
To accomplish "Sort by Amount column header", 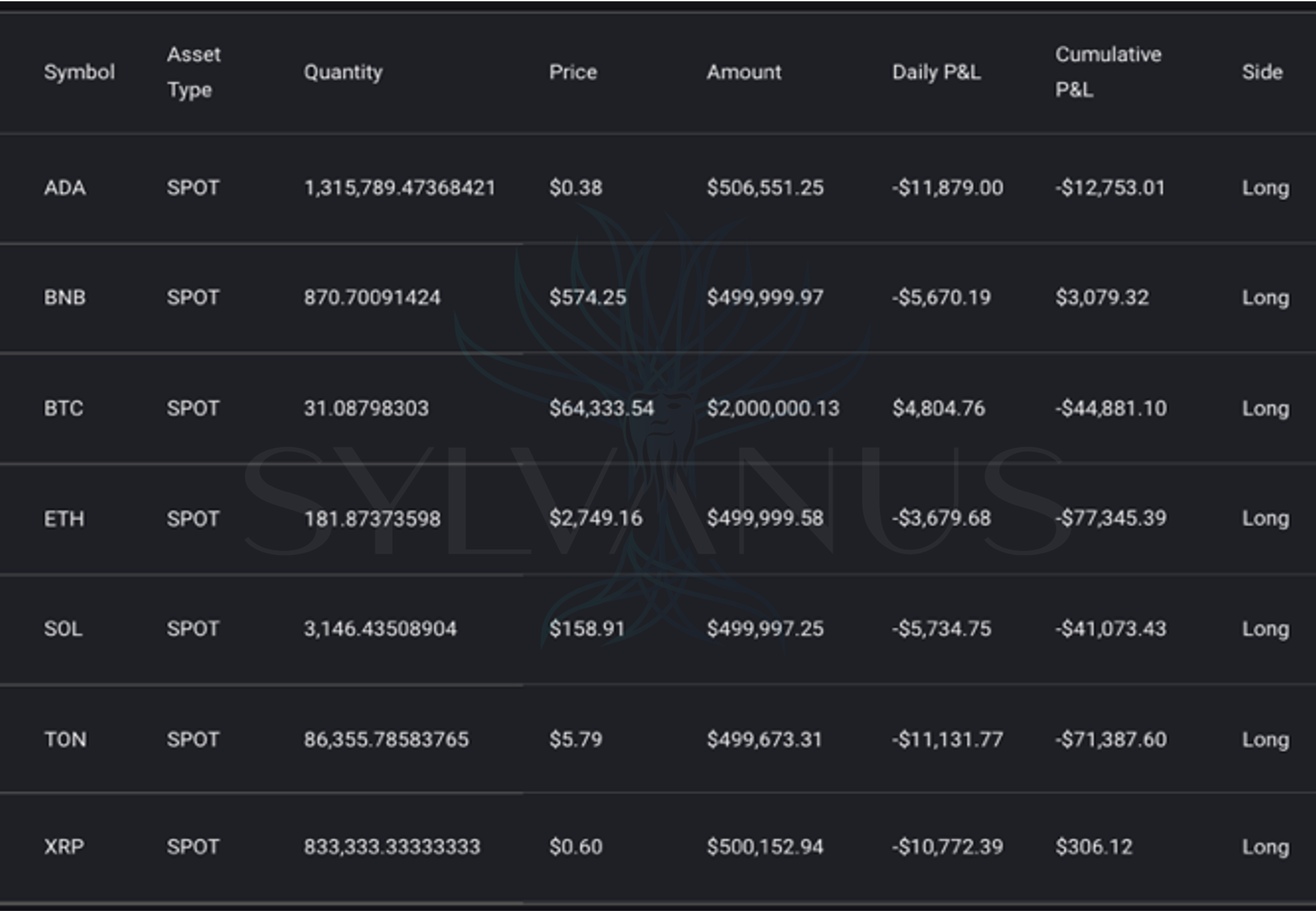I will pos(743,73).
